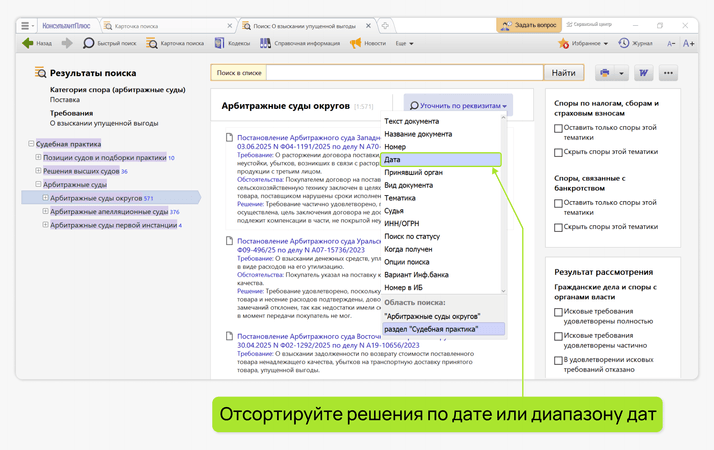Screen dimensions: 714x450
Task: Increase font size with A+ button
Action: [688, 44]
